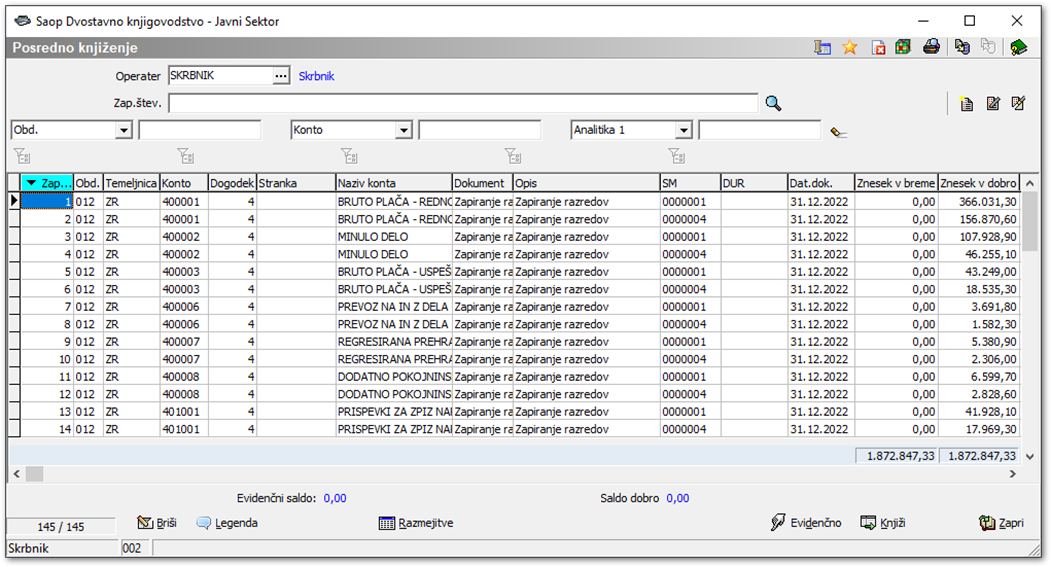Click the document with red X icon
Image resolution: width=1051 pixels, height=567 pixels.
pos(878,47)
